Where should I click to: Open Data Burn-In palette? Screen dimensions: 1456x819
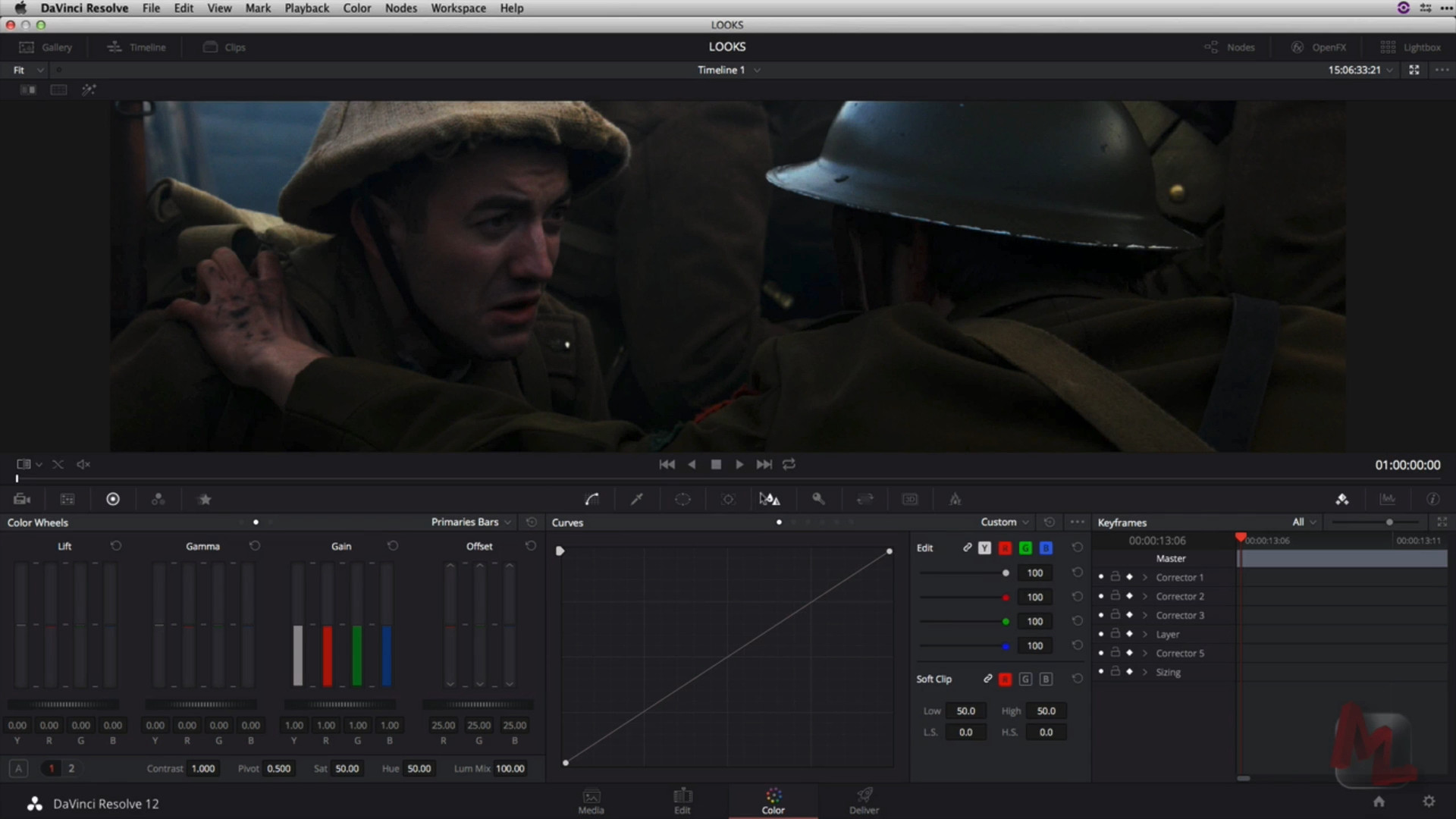955,499
